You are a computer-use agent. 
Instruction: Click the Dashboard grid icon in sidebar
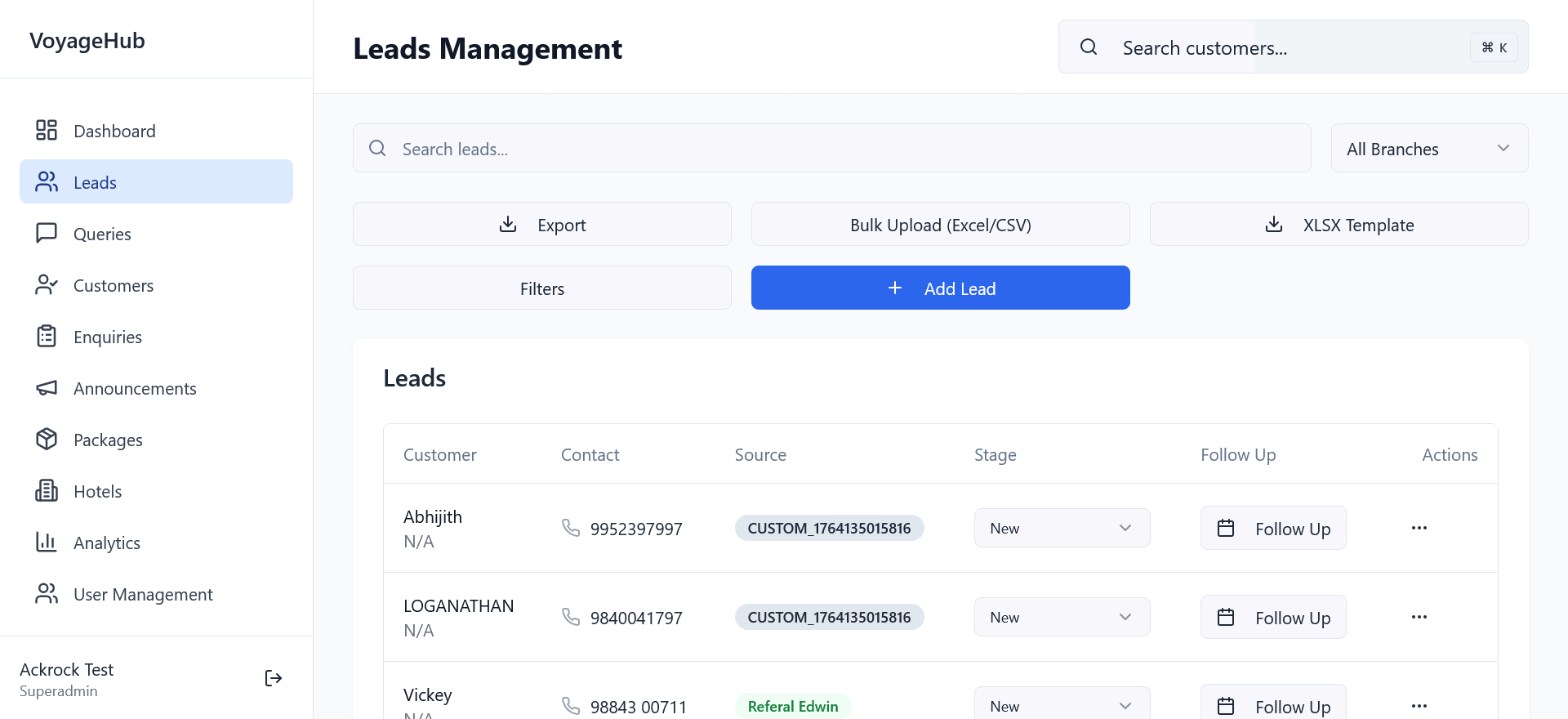point(47,130)
